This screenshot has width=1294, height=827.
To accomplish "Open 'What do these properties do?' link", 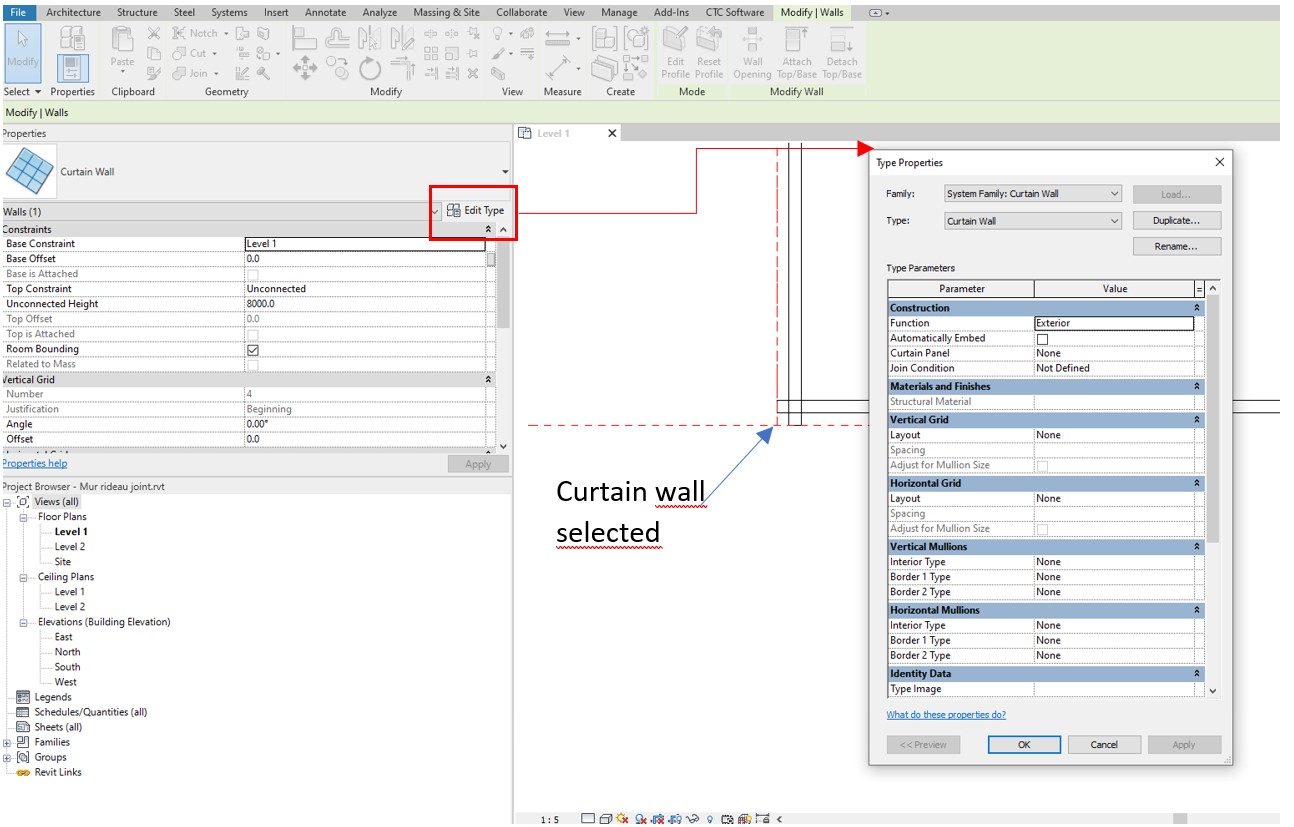I will click(x=945, y=715).
